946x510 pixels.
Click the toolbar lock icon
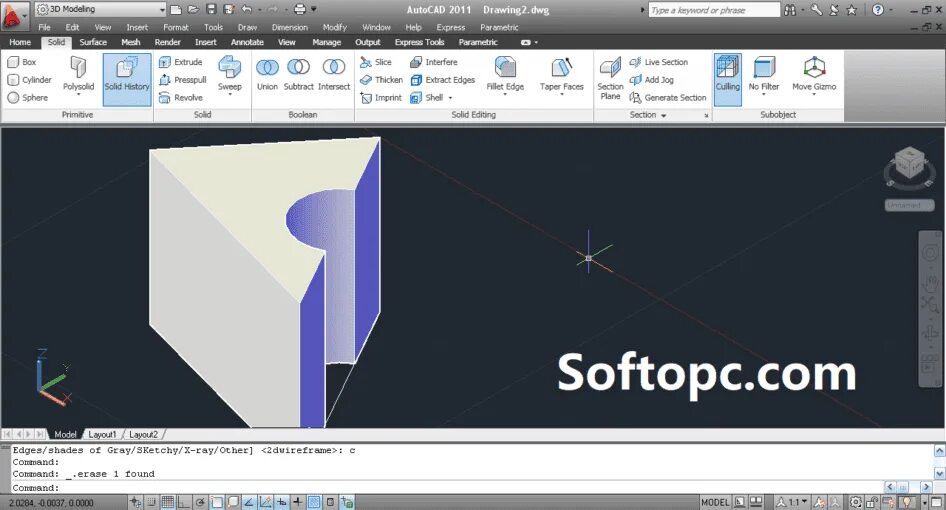point(872,502)
